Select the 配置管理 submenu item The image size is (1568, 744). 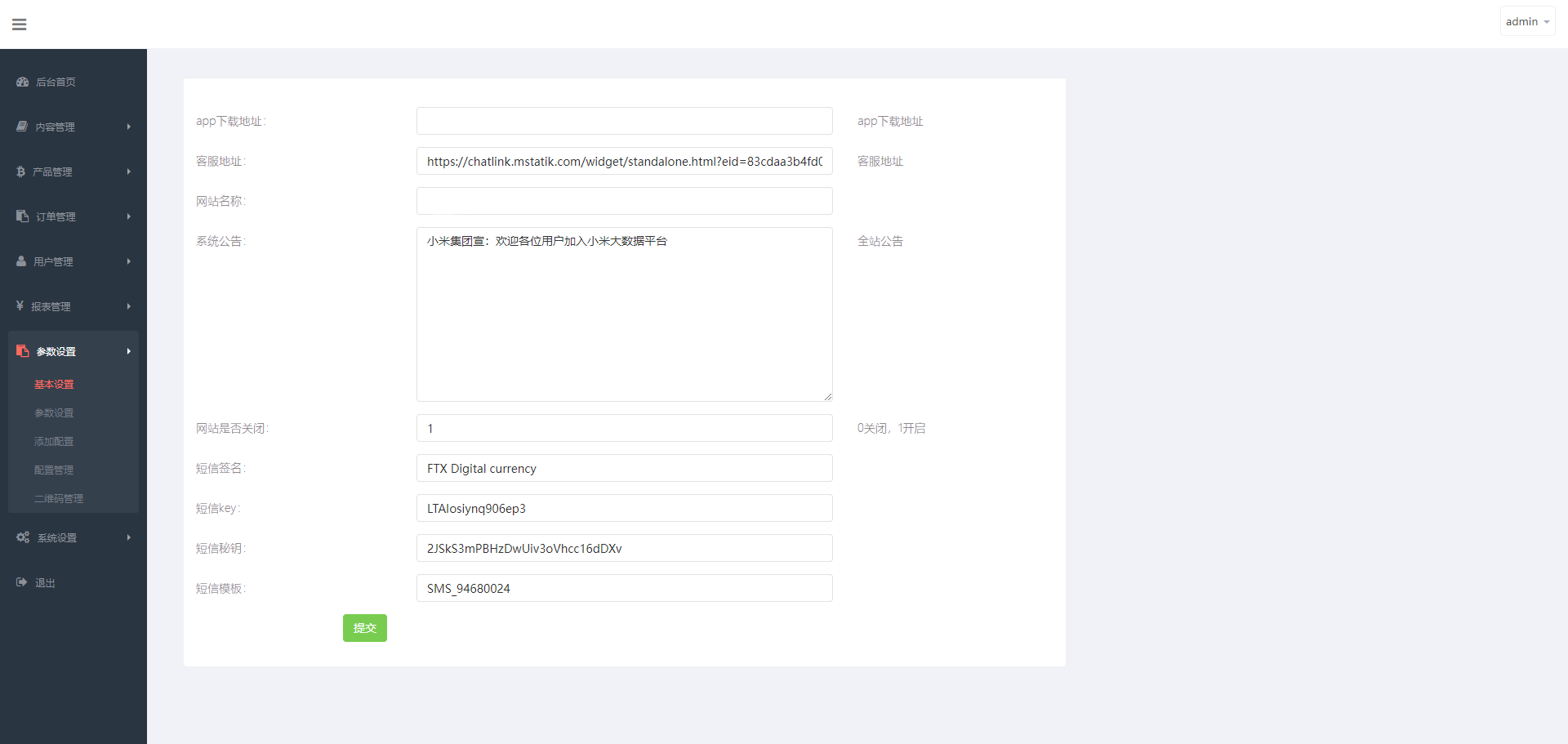click(54, 470)
